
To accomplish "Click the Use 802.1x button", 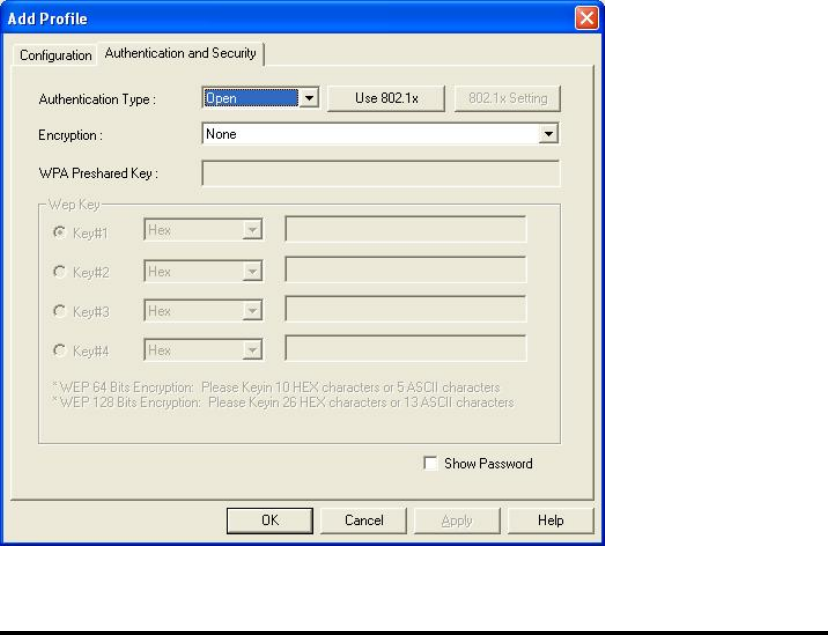I will (x=386, y=98).
